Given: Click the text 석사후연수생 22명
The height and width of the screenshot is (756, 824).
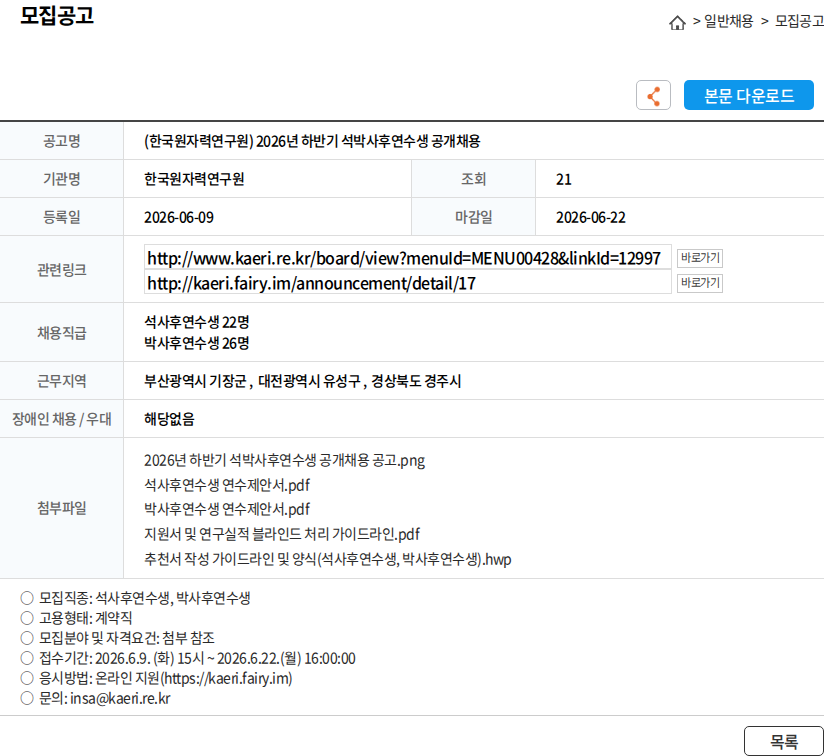Looking at the screenshot, I should [197, 322].
